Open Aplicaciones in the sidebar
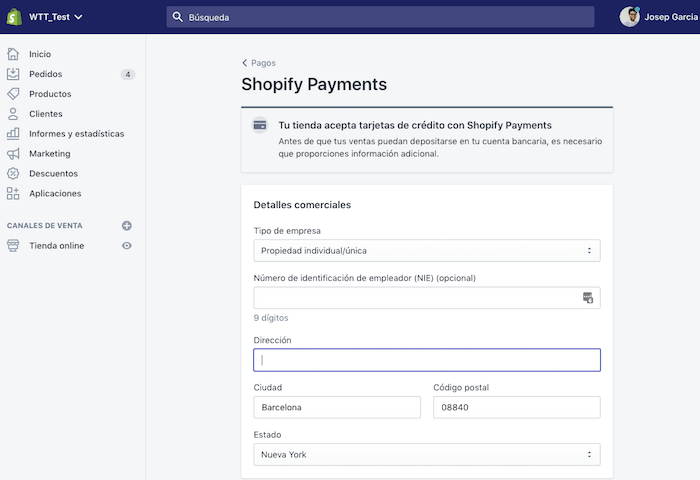This screenshot has width=700, height=480. tap(55, 193)
